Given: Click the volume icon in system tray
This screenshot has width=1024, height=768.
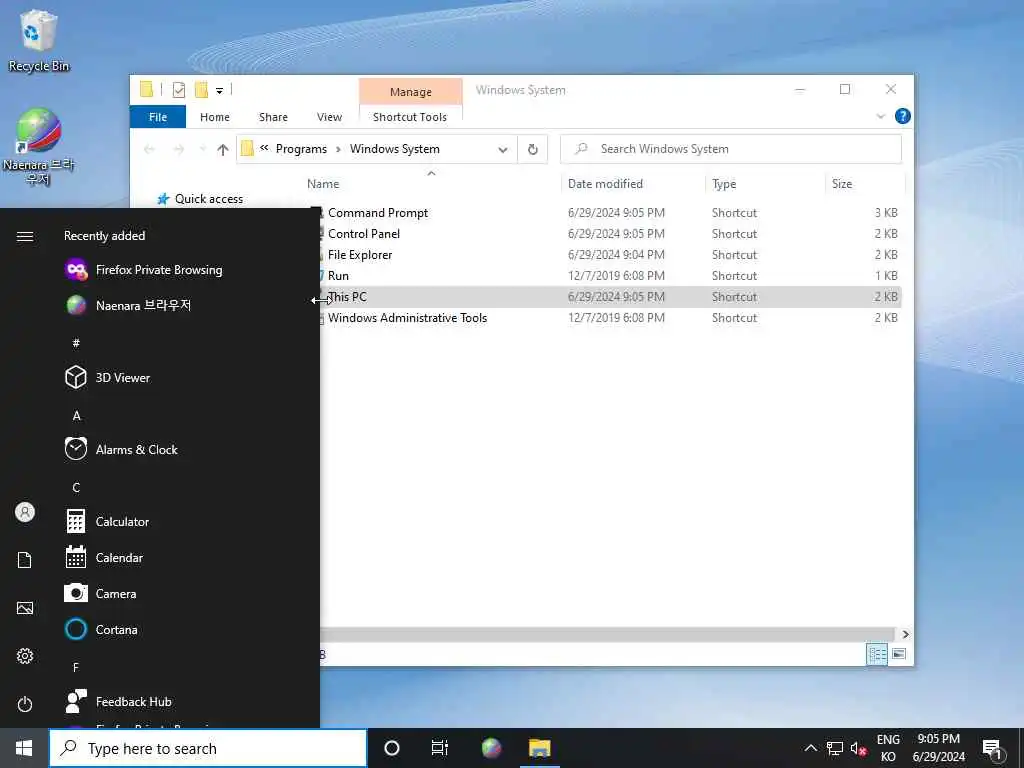Looking at the screenshot, I should (x=857, y=748).
